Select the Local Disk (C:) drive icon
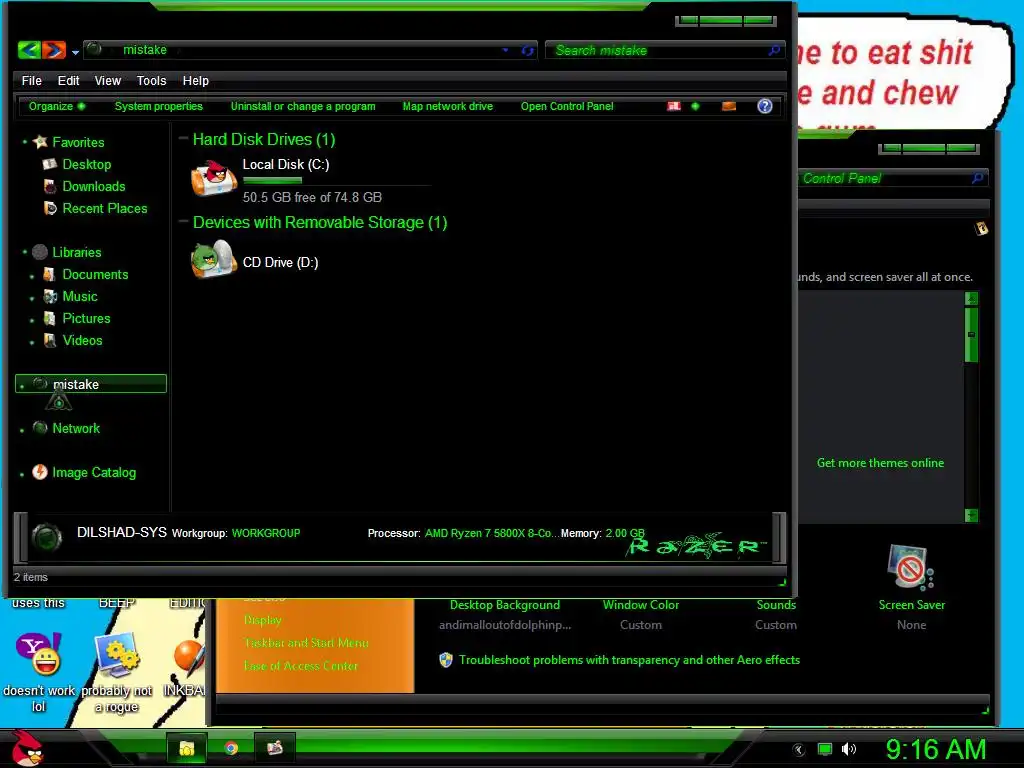 tap(214, 178)
